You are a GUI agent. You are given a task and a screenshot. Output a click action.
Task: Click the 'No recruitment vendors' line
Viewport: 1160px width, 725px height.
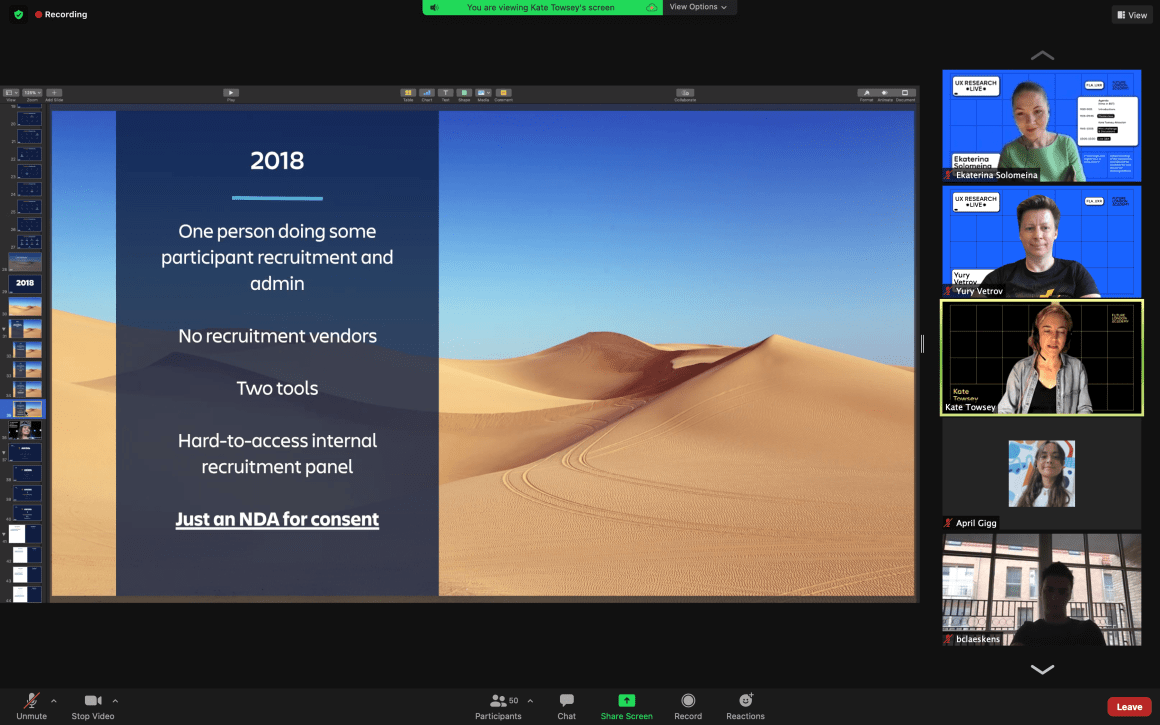[x=277, y=336]
